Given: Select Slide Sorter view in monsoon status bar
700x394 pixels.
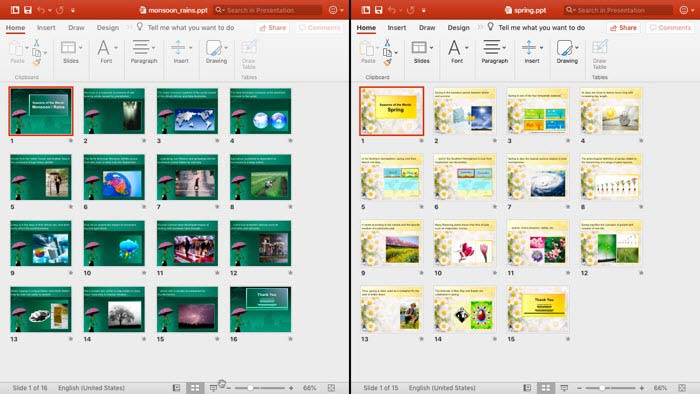Looking at the screenshot, I should (x=195, y=388).
